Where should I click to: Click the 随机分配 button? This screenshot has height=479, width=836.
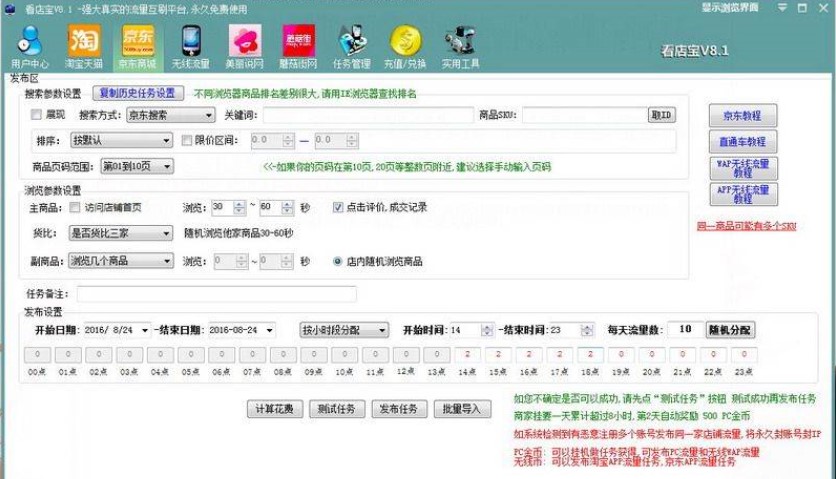pos(730,330)
